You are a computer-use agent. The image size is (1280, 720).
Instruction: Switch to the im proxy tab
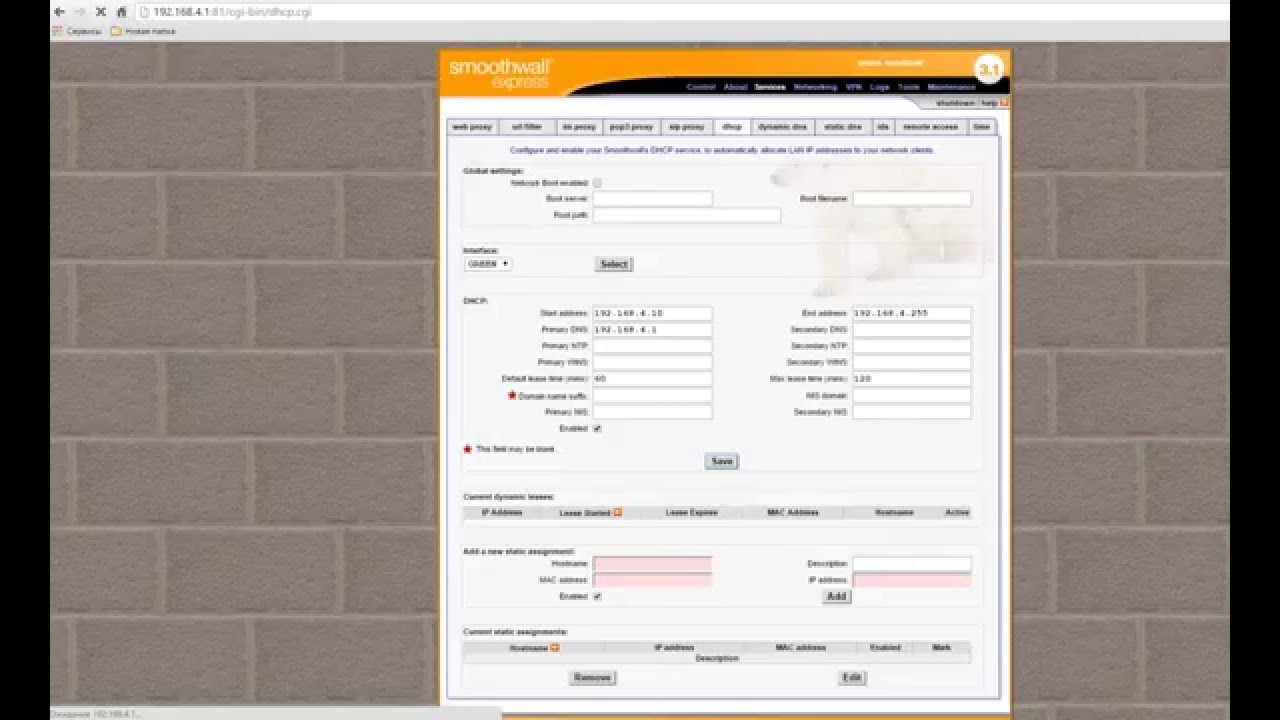point(579,127)
